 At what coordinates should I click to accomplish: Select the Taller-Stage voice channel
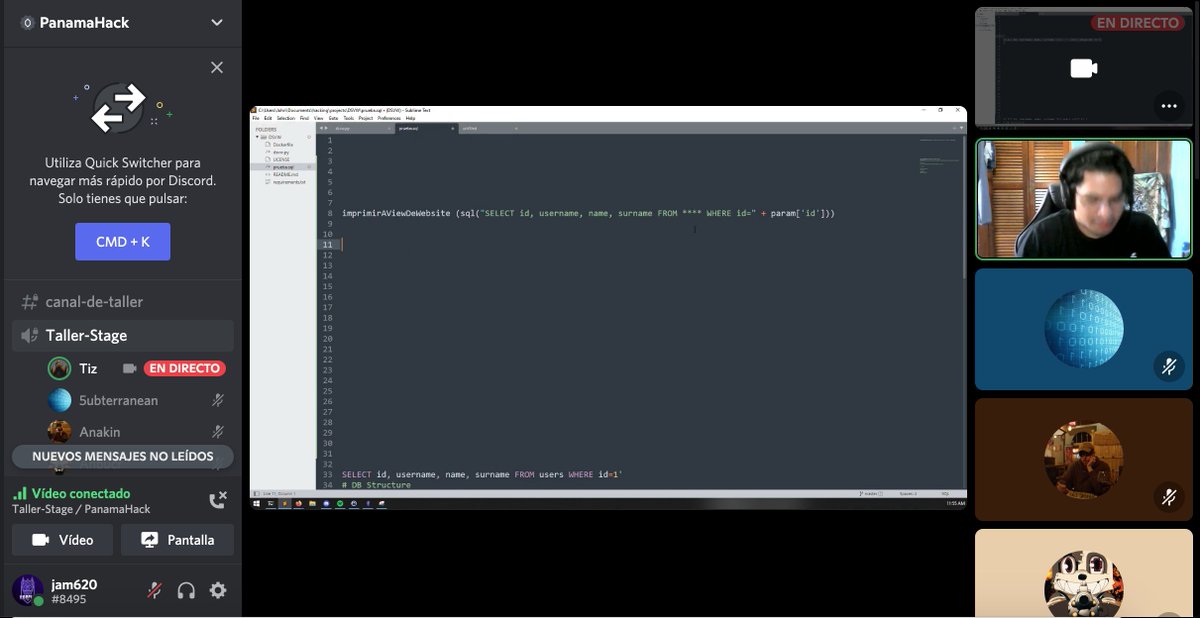(x=122, y=335)
